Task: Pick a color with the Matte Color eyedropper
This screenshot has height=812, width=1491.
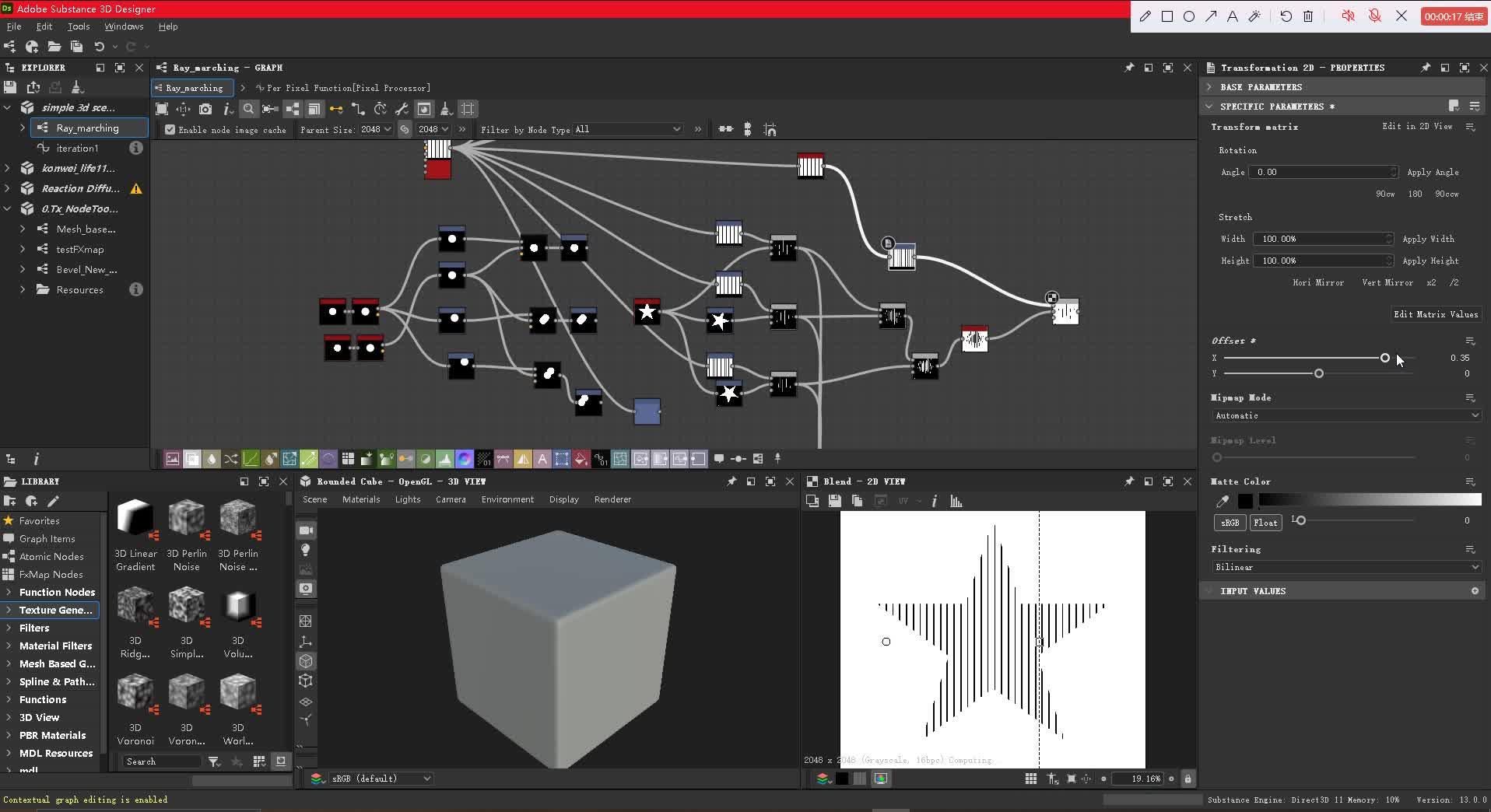Action: coord(1222,501)
